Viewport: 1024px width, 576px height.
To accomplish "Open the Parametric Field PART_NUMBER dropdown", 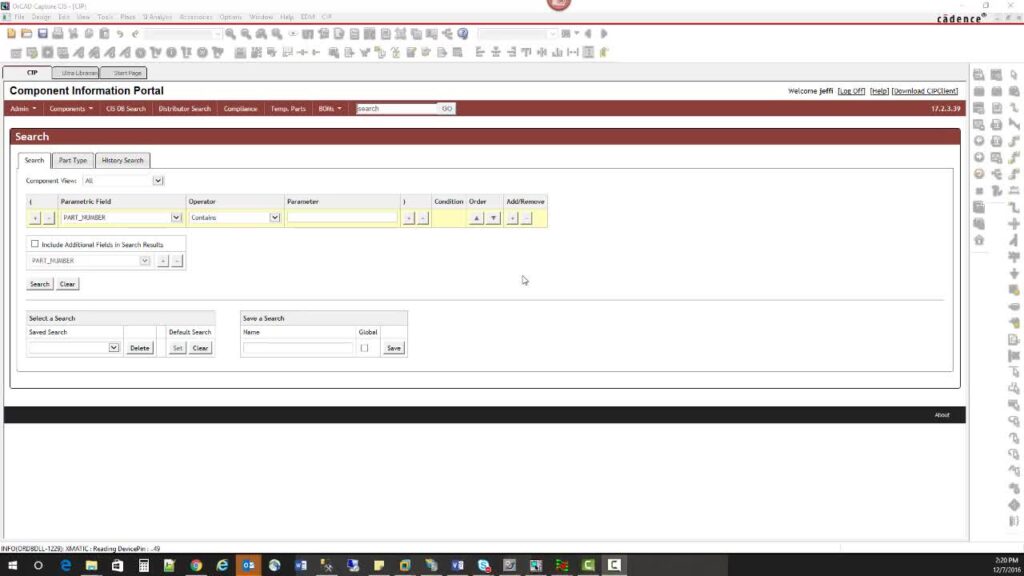I will [176, 217].
